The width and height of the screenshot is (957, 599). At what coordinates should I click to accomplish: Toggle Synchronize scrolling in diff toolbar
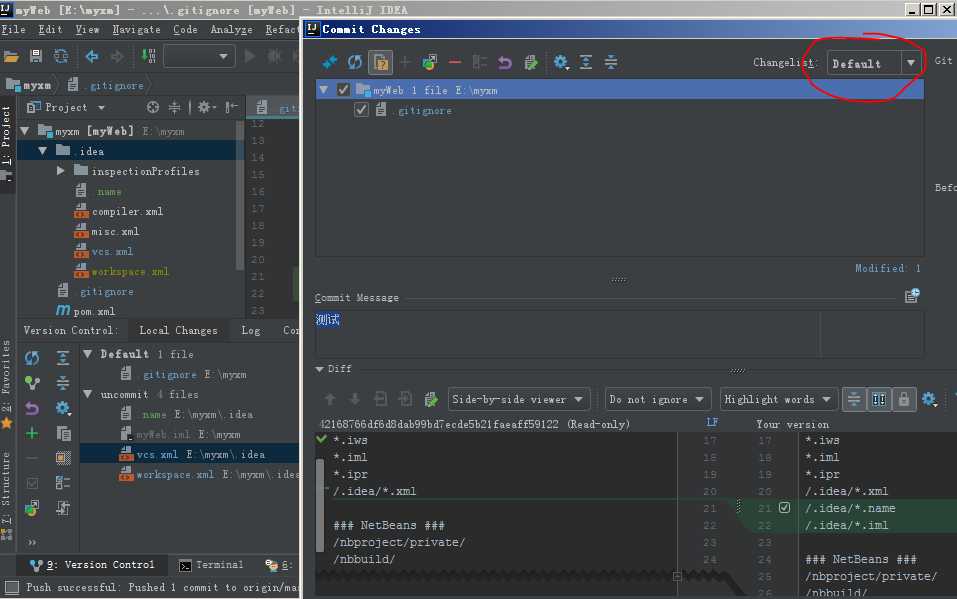coord(879,399)
